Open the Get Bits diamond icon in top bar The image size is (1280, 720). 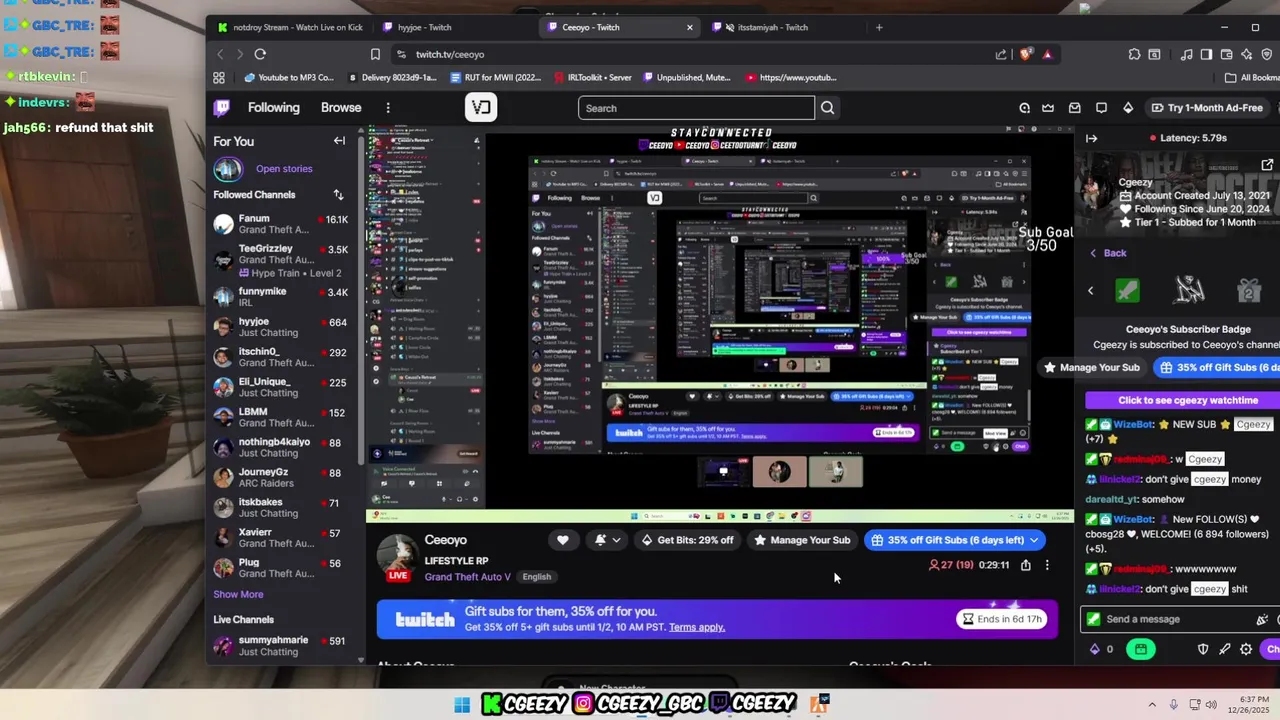click(1128, 108)
